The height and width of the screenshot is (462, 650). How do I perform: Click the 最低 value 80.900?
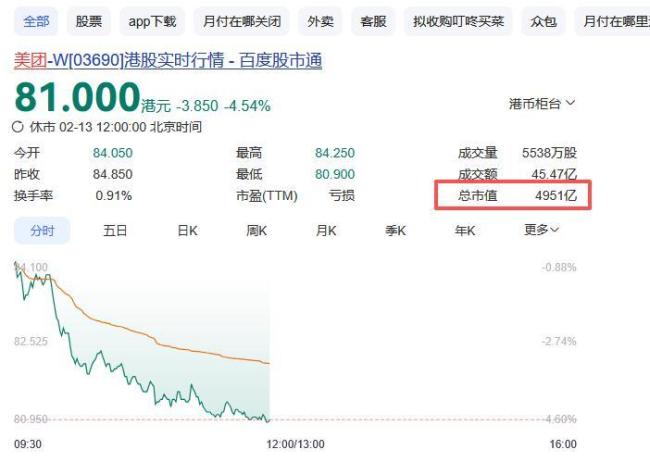[x=335, y=174]
